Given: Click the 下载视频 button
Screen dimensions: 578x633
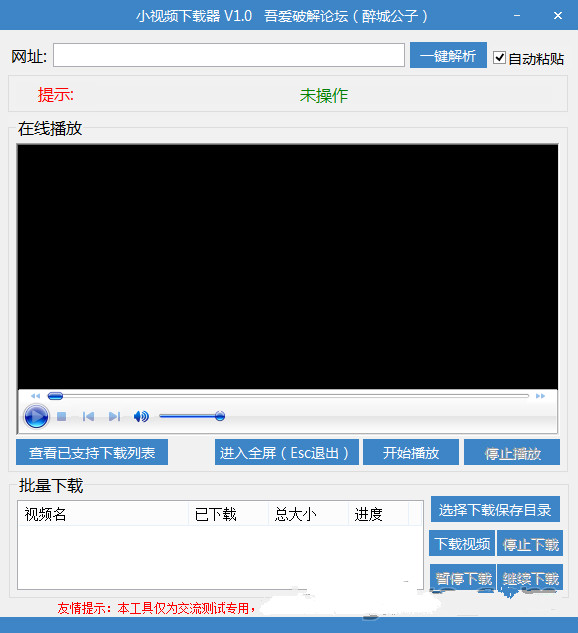Looking at the screenshot, I should [x=462, y=543].
